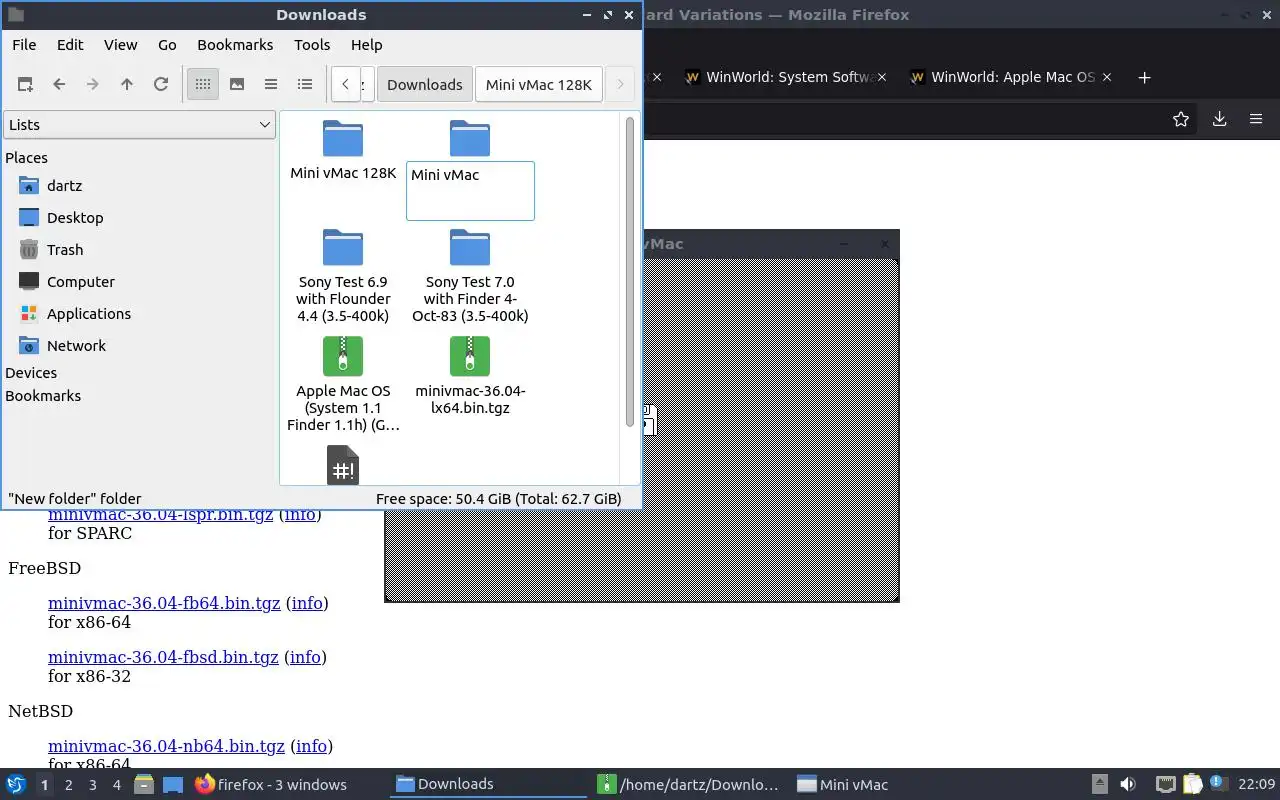1280x800 pixels.
Task: Open the View menu
Action: point(120,45)
